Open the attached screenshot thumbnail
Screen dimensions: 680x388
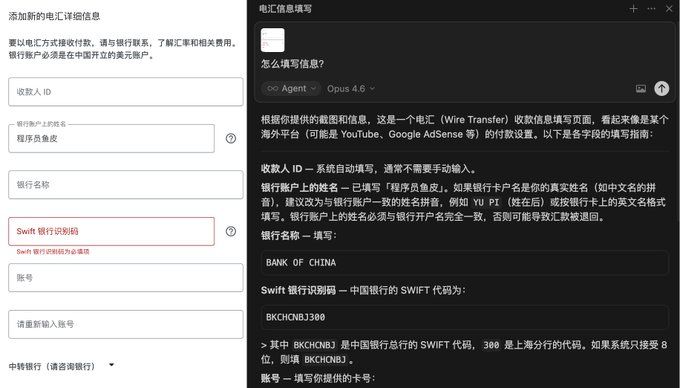tap(273, 40)
